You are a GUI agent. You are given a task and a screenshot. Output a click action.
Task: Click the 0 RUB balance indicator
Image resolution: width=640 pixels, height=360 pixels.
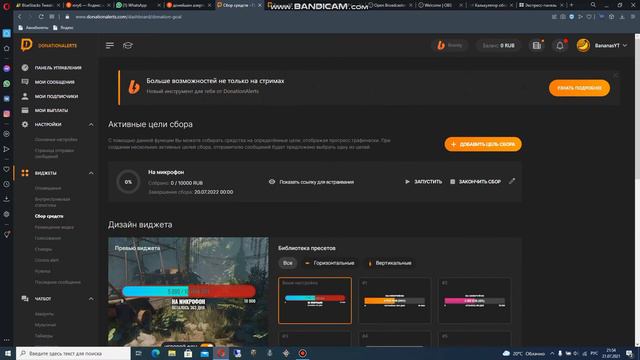point(498,45)
